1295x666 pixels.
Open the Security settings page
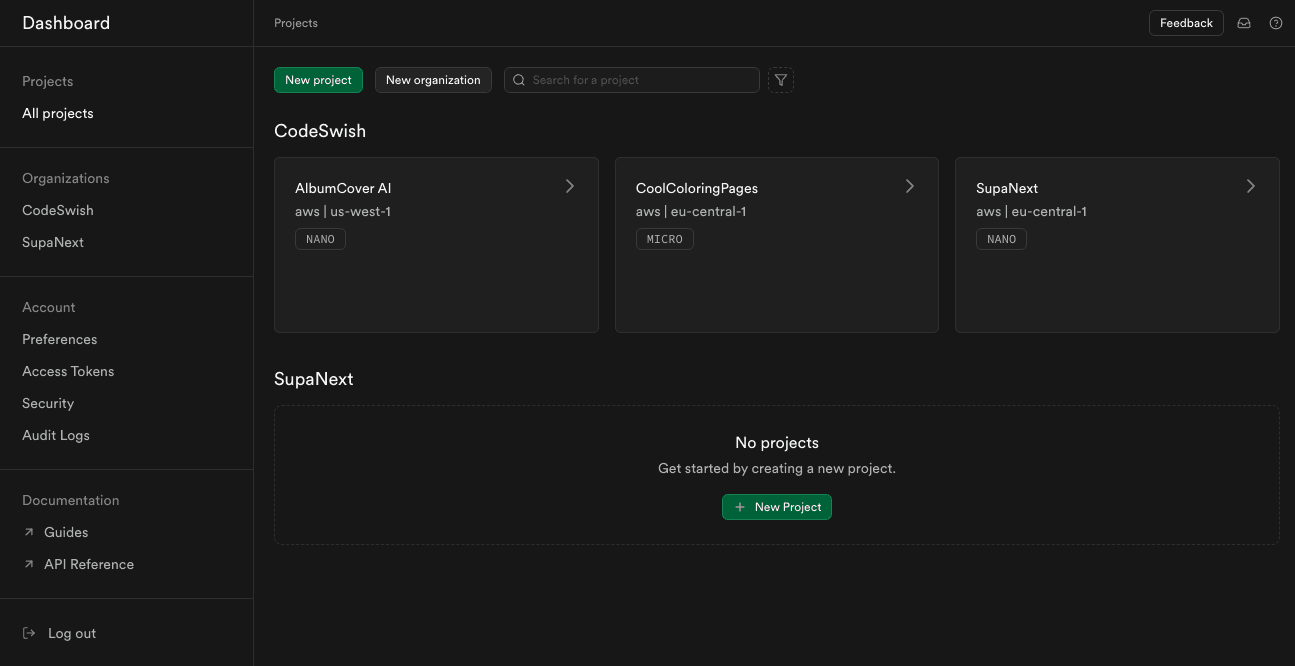point(48,403)
